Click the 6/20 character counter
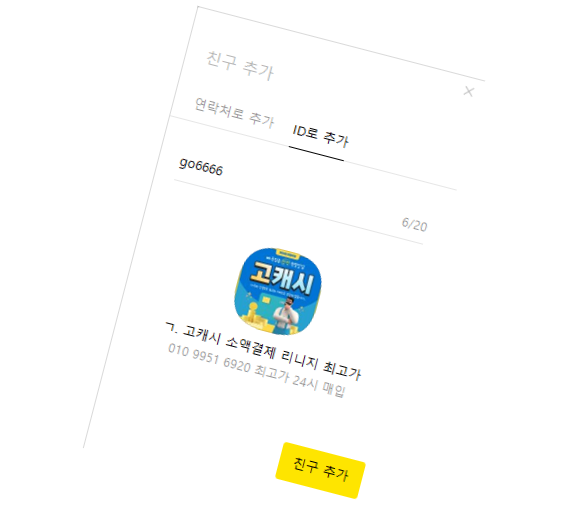Image resolution: width=566 pixels, height=515 pixels. [414, 224]
